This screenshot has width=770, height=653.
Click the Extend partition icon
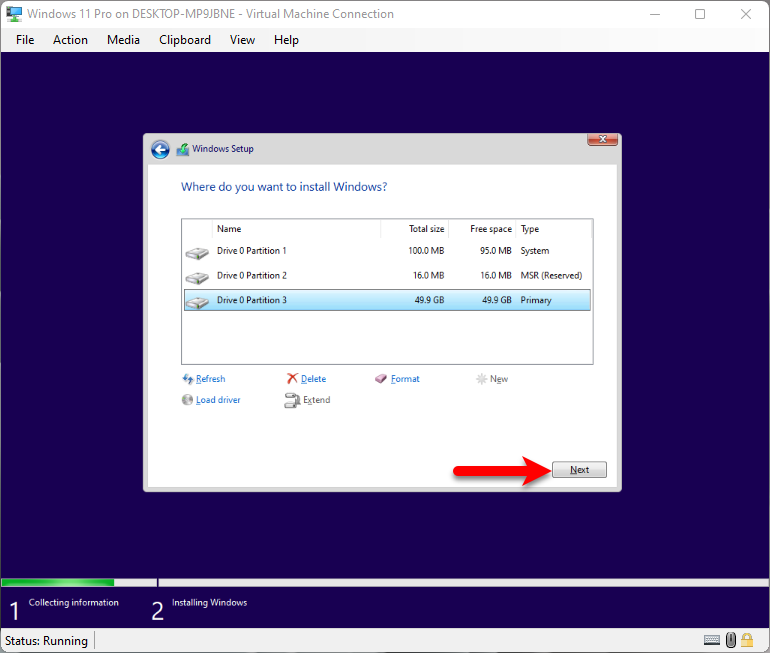[x=292, y=400]
